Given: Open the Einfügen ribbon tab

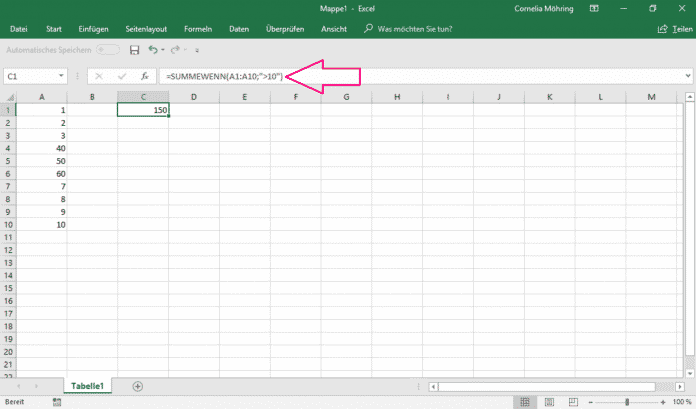Looking at the screenshot, I should [x=95, y=29].
